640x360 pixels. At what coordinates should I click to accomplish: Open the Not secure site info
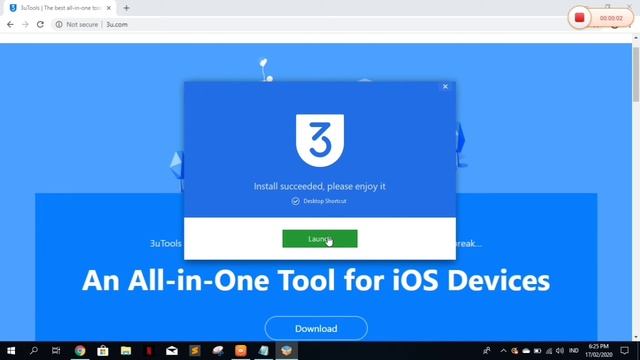coord(77,24)
